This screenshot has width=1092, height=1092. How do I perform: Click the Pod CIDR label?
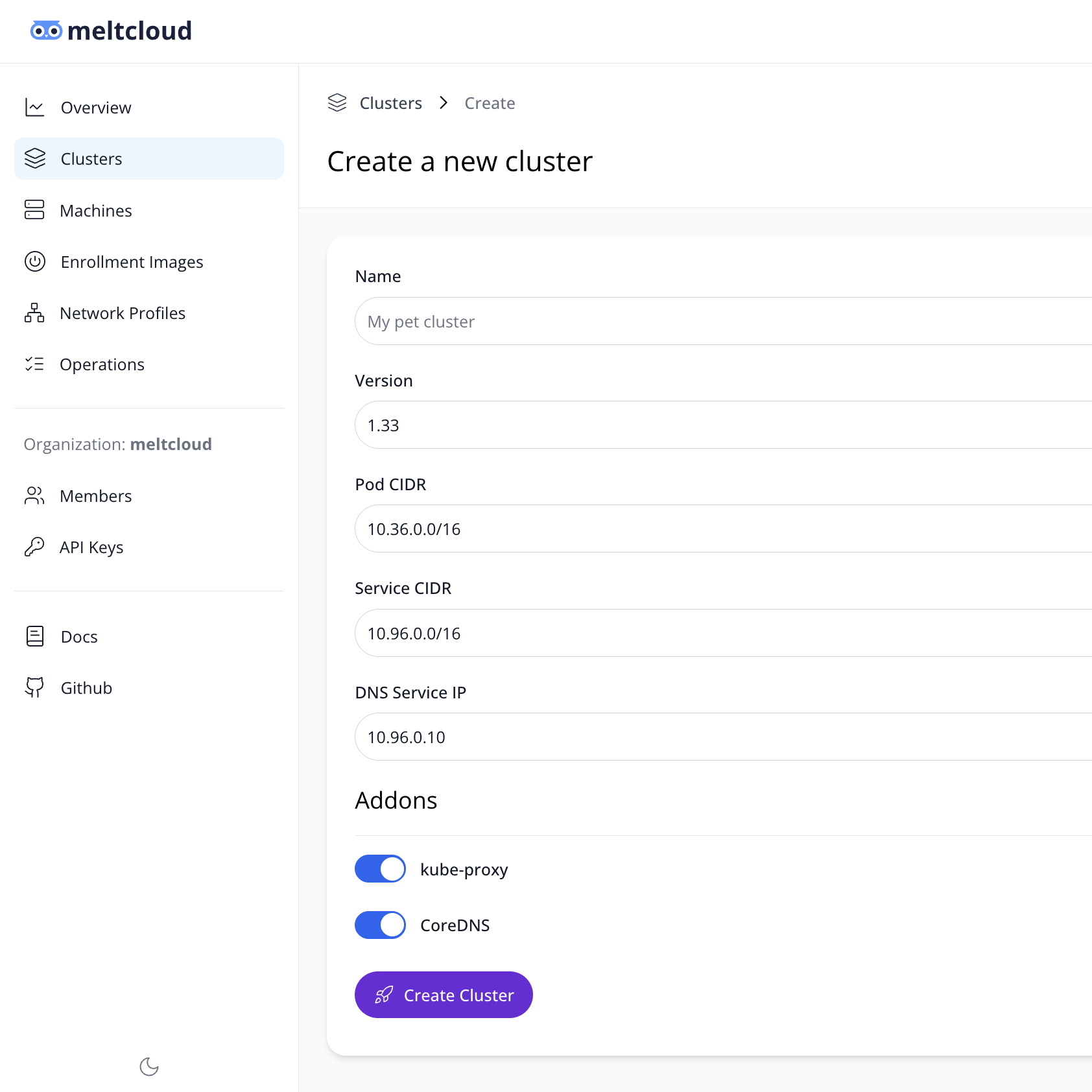coord(390,484)
